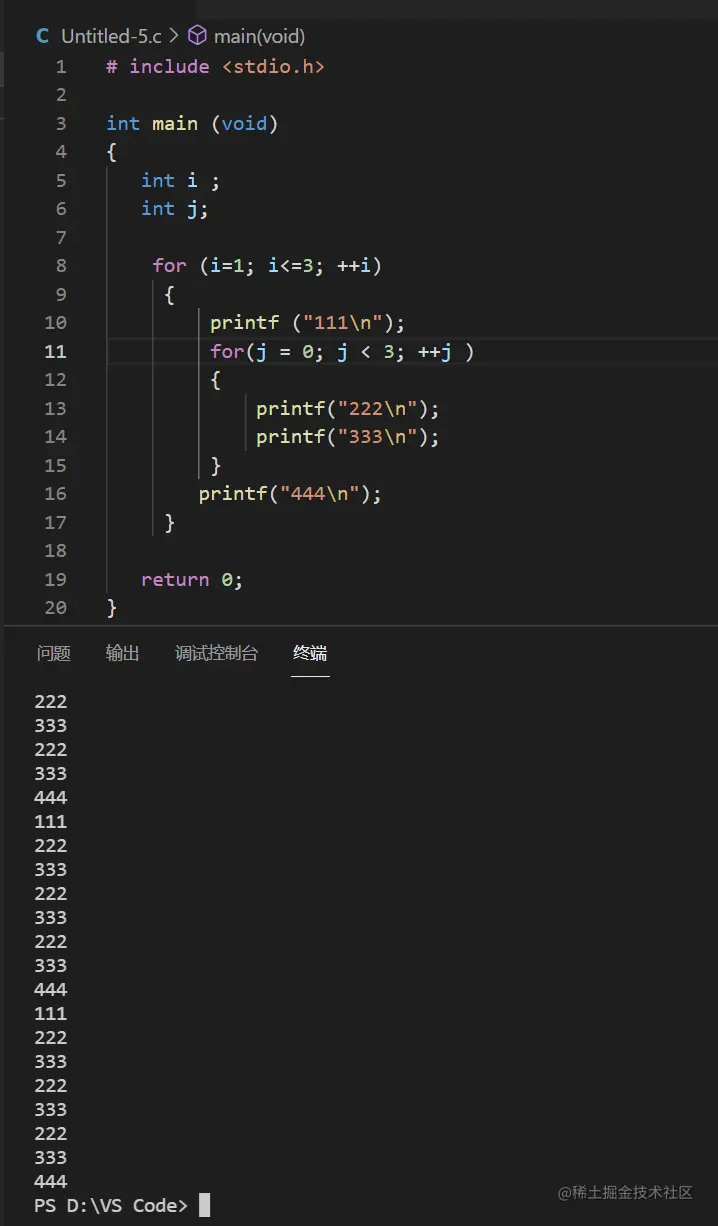Click the closing brace on line 20

coord(112,608)
